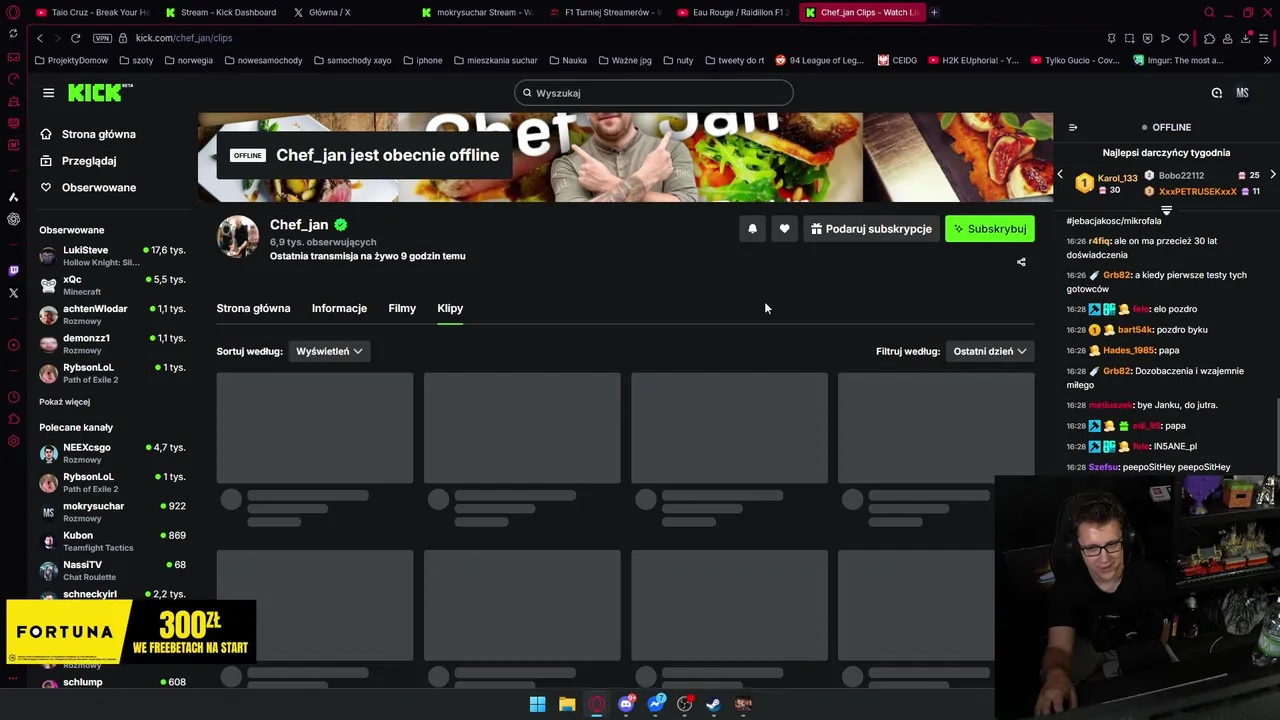The image size is (1280, 720).
Task: Click the notification bell on Chef_jan's channel
Action: [x=753, y=229]
